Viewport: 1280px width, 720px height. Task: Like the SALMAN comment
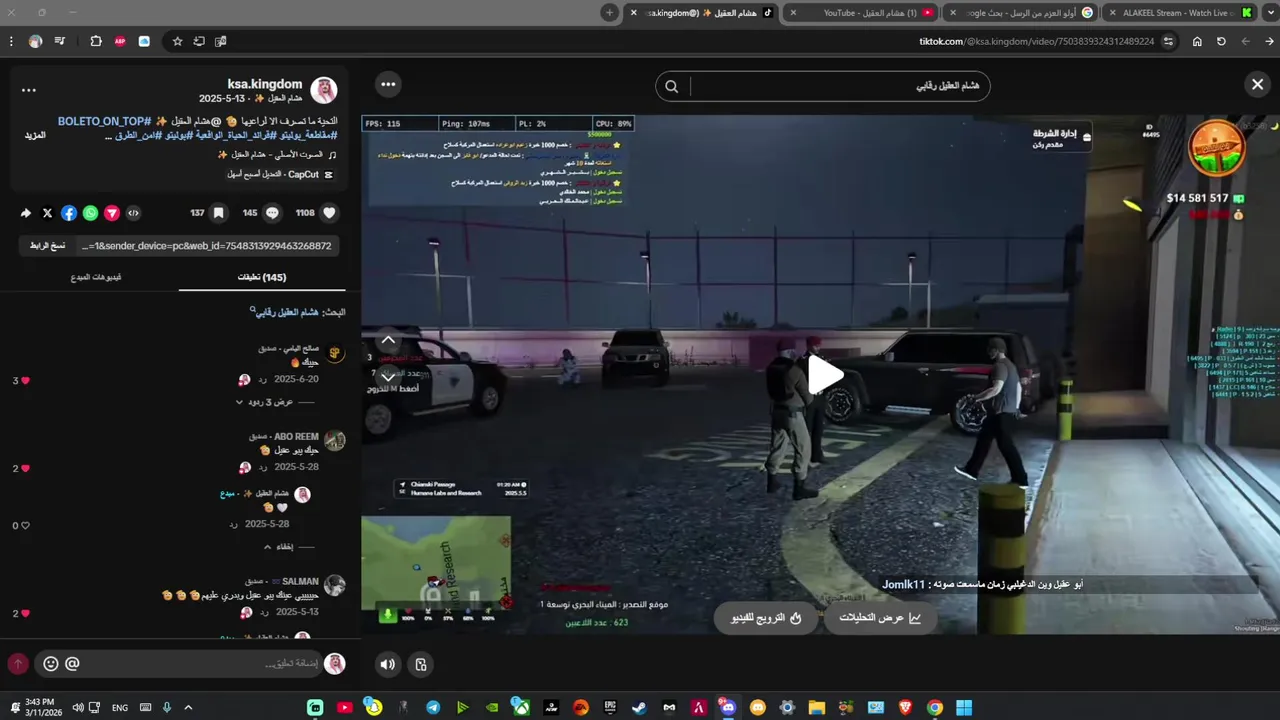(x=25, y=613)
